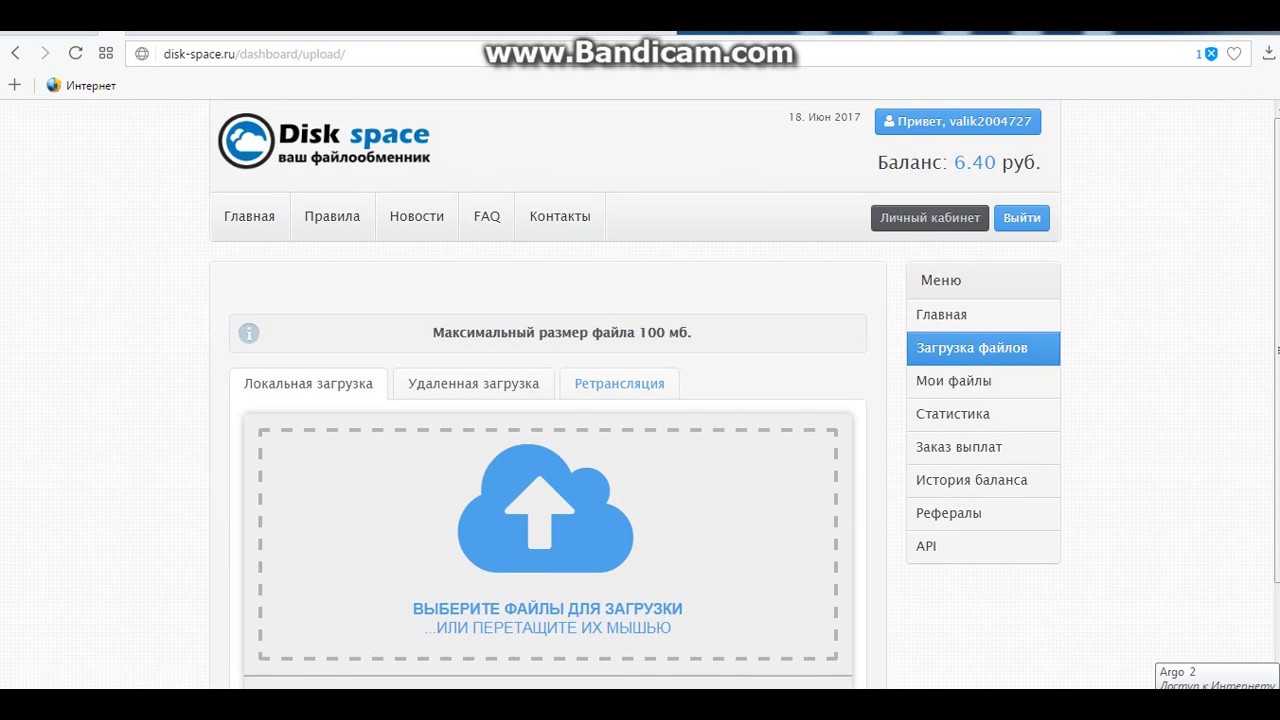
Task: Open Рефералы in side menu
Action: coord(983,513)
